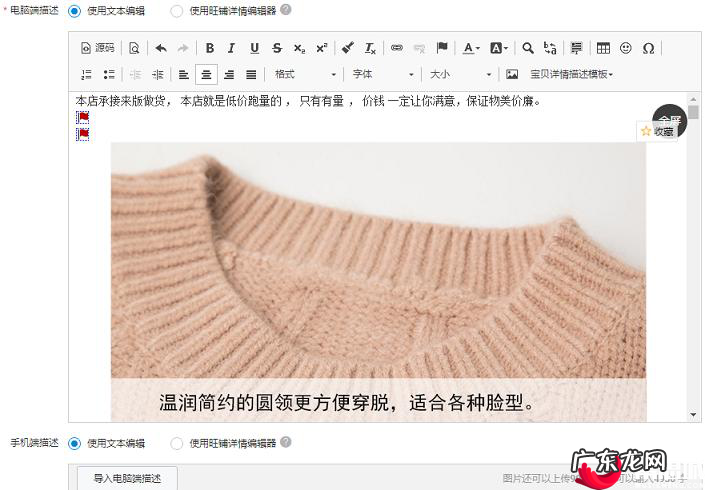Image resolution: width=705 pixels, height=490 pixels.
Task: Increase the text indent
Action: pyautogui.click(x=157, y=74)
